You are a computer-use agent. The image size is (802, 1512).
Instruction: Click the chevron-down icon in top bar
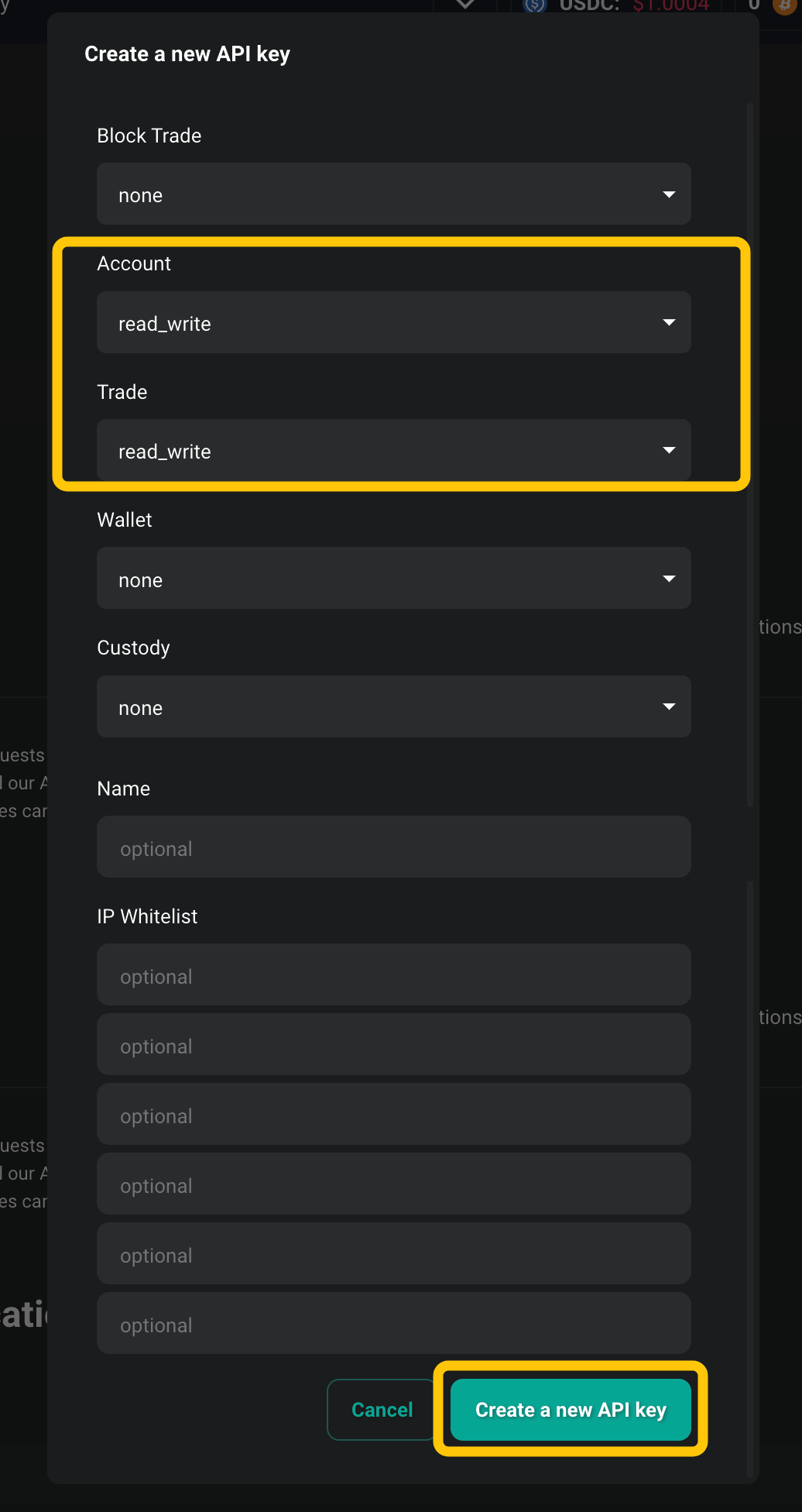point(465,5)
